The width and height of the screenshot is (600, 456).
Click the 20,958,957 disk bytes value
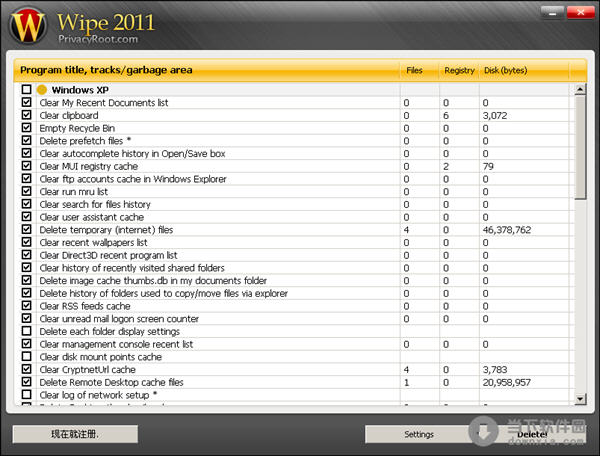click(x=507, y=383)
